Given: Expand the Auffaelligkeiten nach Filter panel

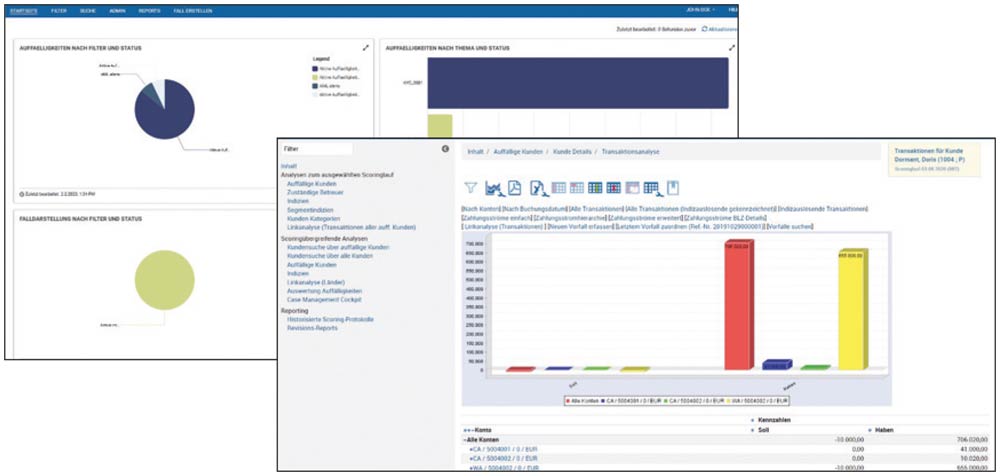Looking at the screenshot, I should [365, 47].
